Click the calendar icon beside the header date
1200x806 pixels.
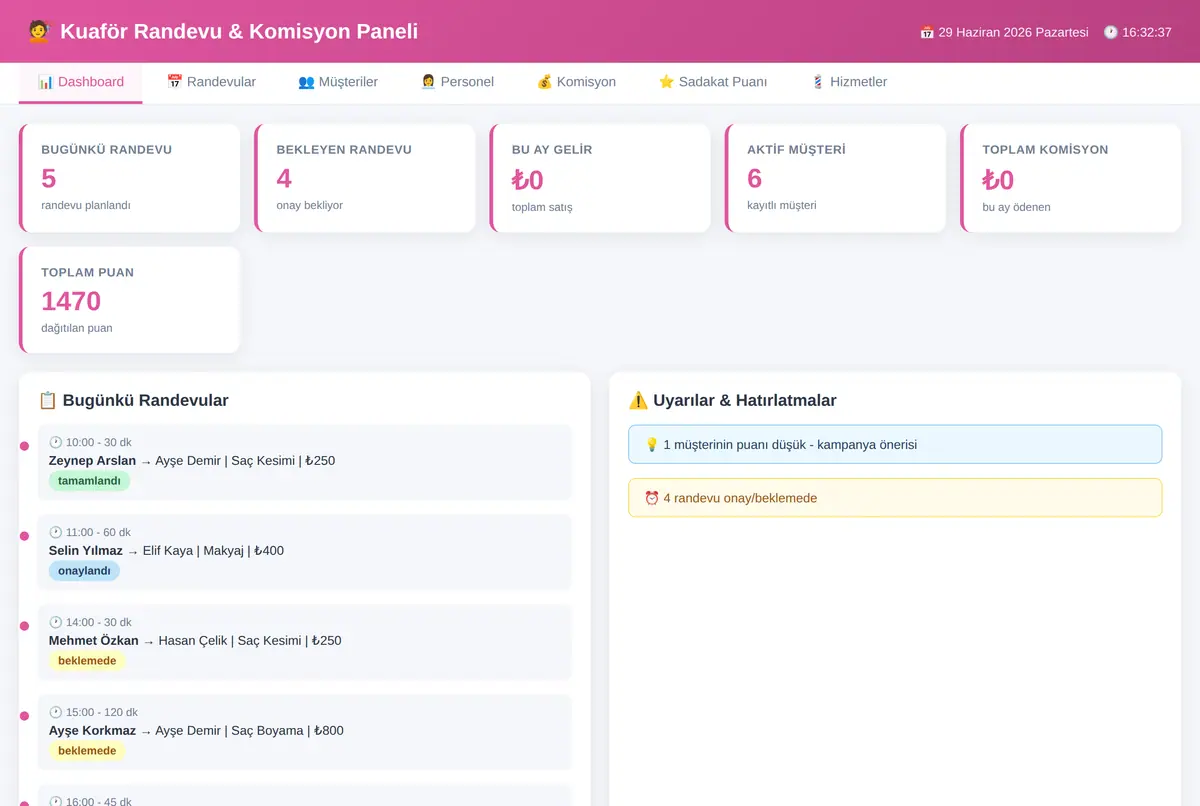click(x=927, y=32)
